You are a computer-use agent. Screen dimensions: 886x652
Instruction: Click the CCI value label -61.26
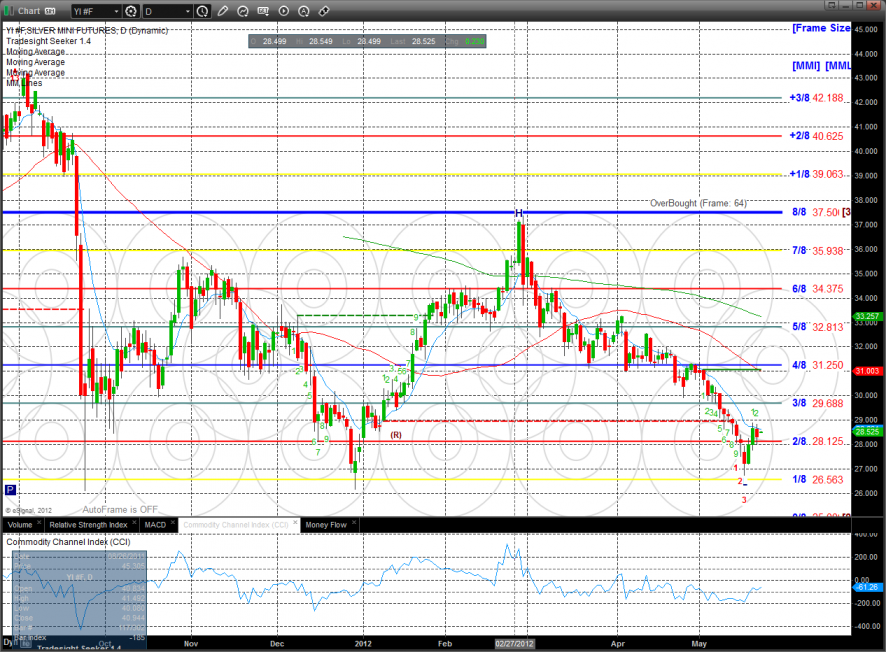click(868, 587)
